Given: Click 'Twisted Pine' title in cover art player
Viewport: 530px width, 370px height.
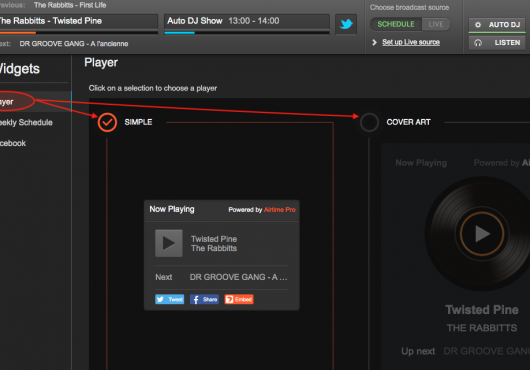Looking at the screenshot, I should coord(482,310).
